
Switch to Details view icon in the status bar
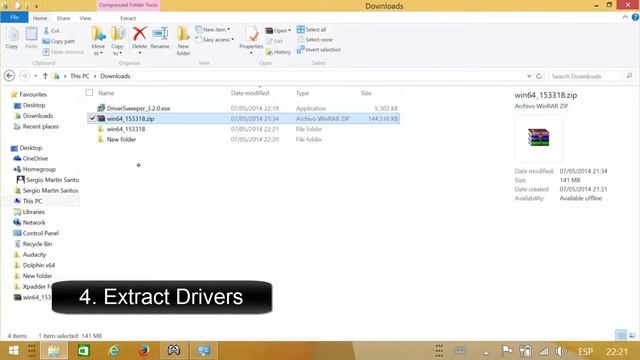621,336
